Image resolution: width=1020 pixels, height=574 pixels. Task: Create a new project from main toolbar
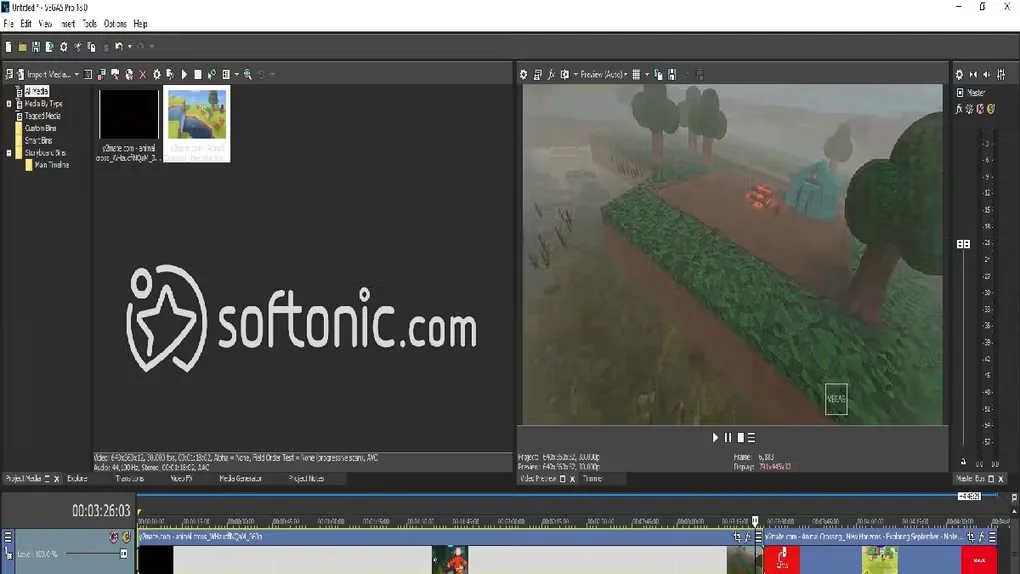point(8,47)
